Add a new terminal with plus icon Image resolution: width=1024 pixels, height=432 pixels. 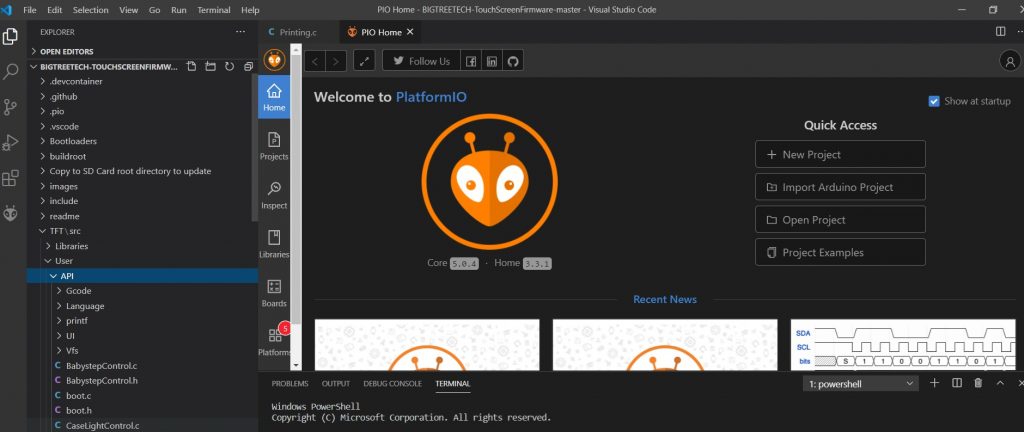pos(935,383)
